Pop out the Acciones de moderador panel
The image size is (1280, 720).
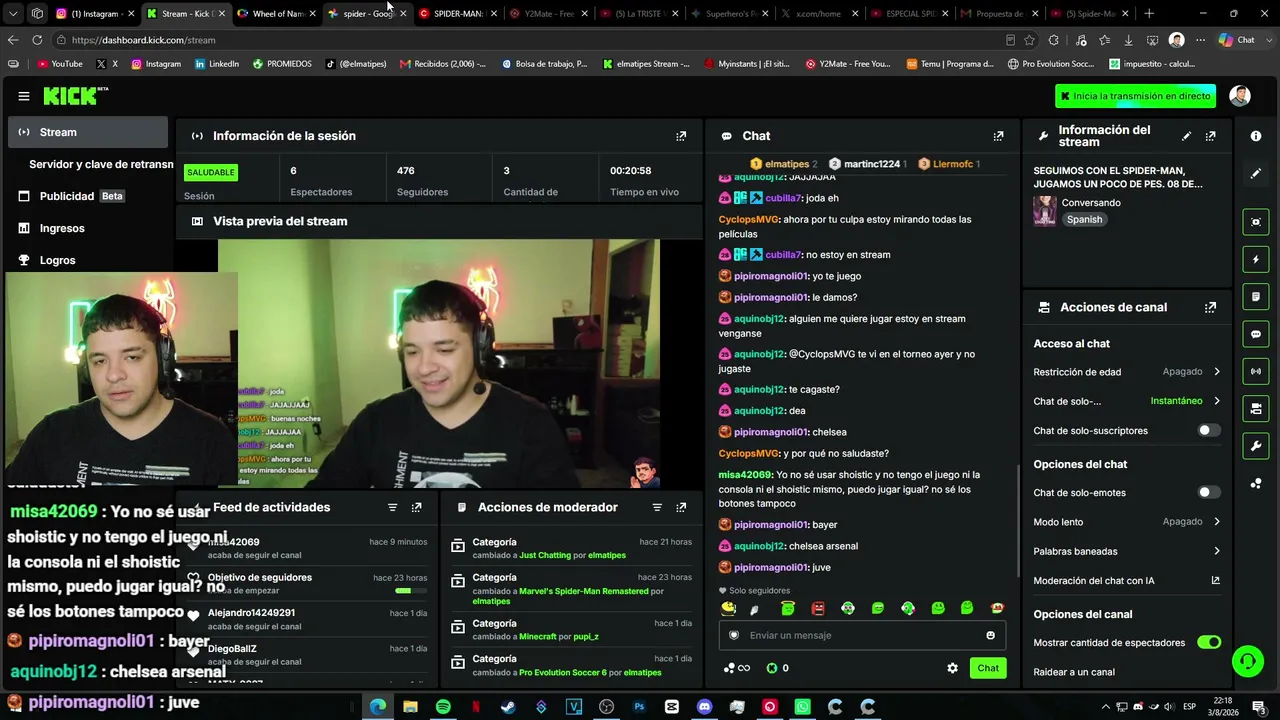pos(681,507)
